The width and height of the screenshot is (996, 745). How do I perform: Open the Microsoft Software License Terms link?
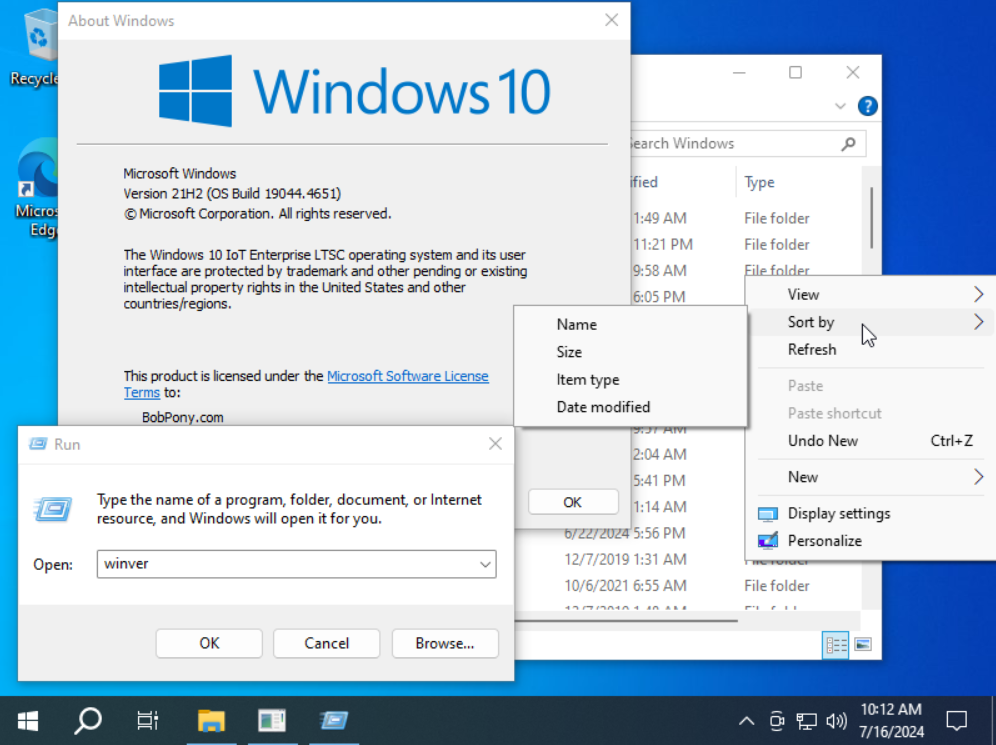(408, 376)
